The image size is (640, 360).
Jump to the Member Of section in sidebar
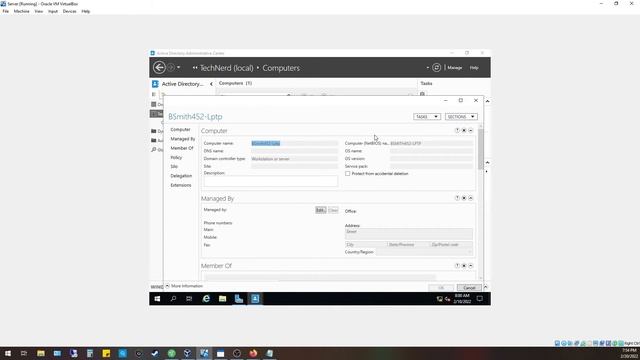coord(182,148)
